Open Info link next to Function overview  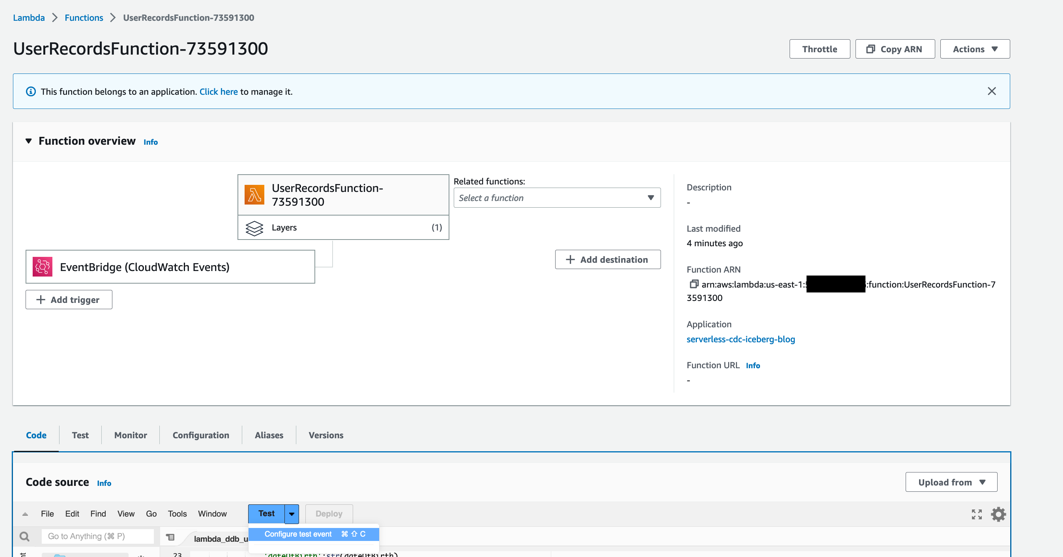click(151, 142)
